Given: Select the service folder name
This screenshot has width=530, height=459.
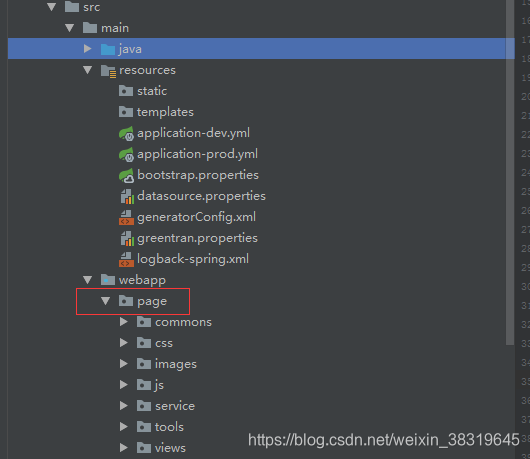Looking at the screenshot, I should (175, 406).
